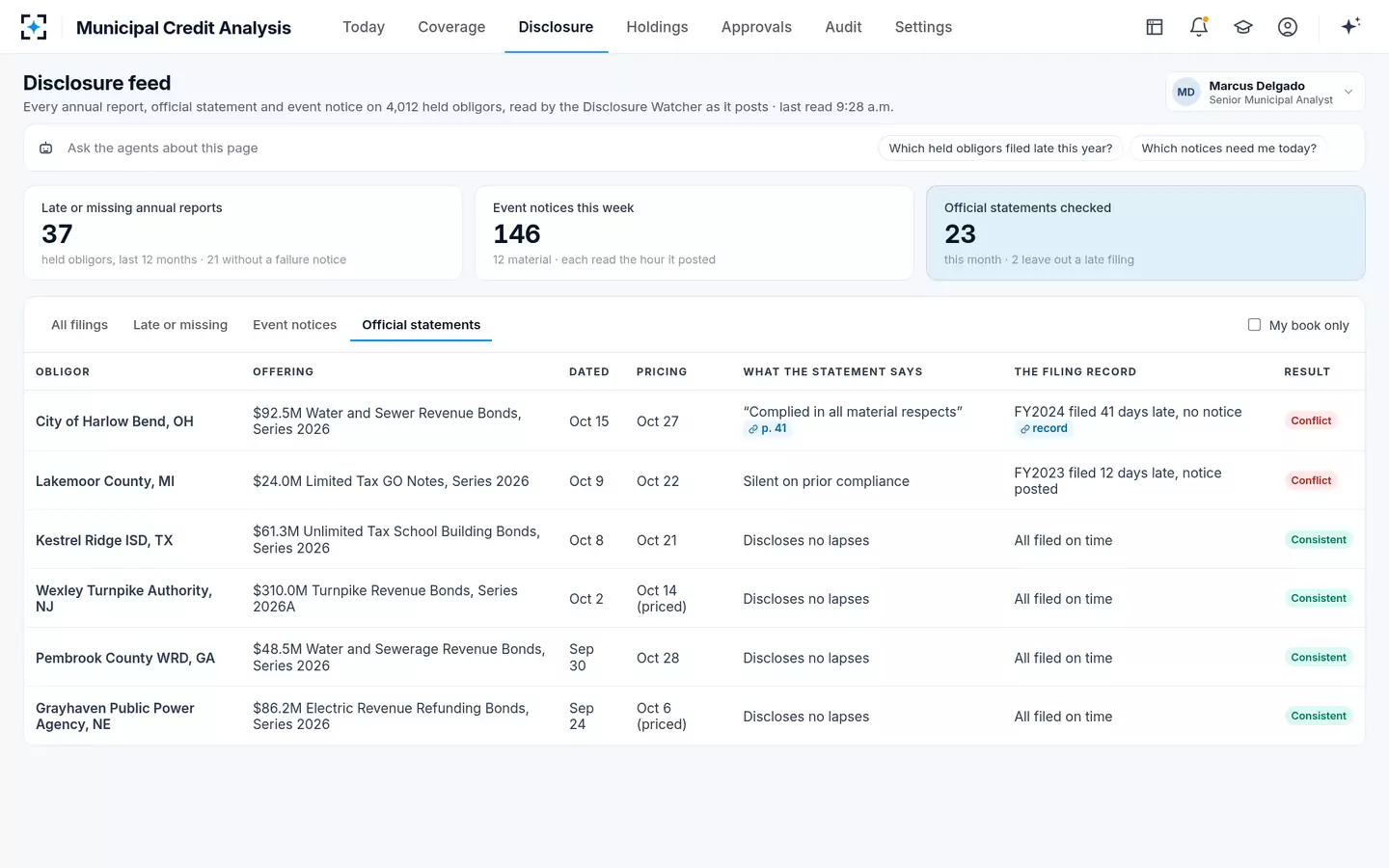Open the record link for Harlow Bend
The width and height of the screenshot is (1389, 868).
coord(1044,429)
